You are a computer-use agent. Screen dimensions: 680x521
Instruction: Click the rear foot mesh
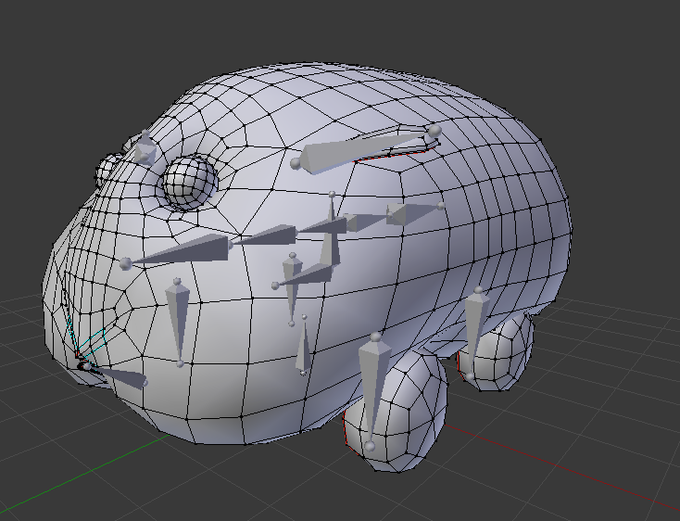point(499,356)
